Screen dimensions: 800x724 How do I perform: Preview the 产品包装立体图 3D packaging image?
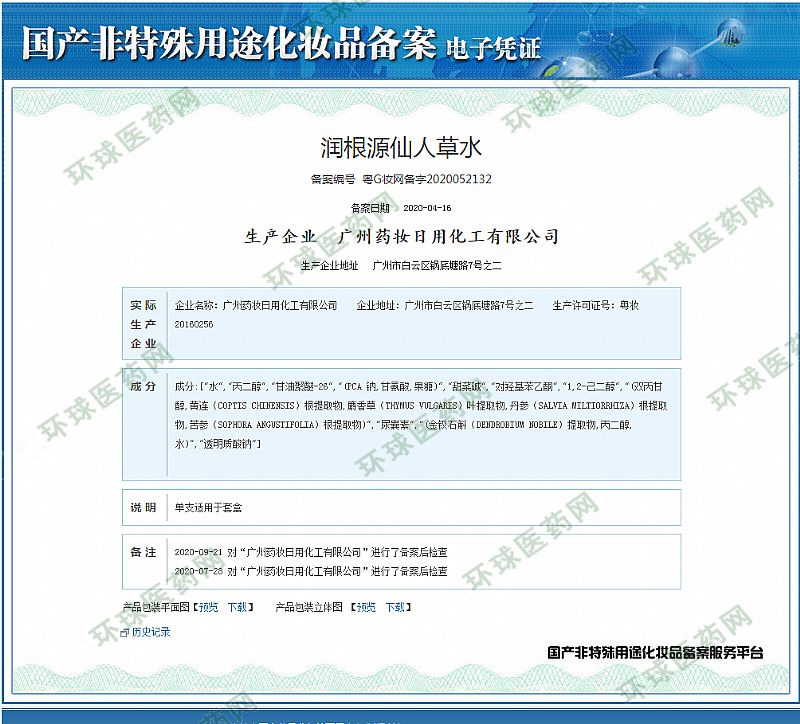367,607
